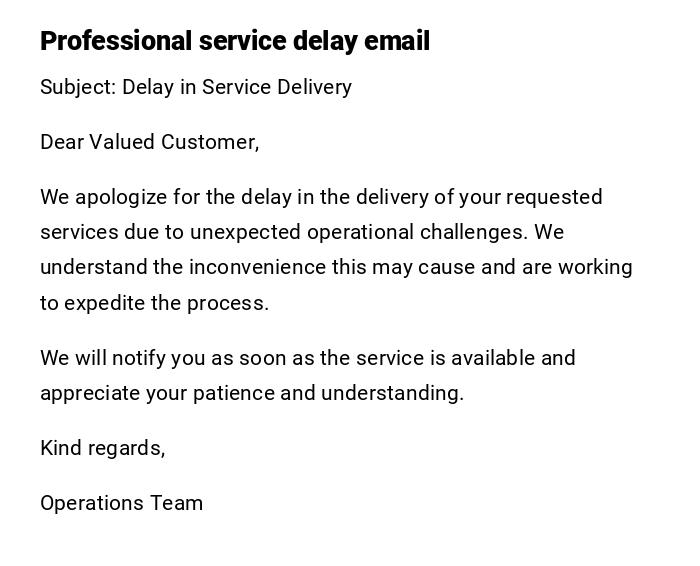Click the "Operations Team" signature
Image resolution: width=700 pixels, height=566 pixels.
122,503
